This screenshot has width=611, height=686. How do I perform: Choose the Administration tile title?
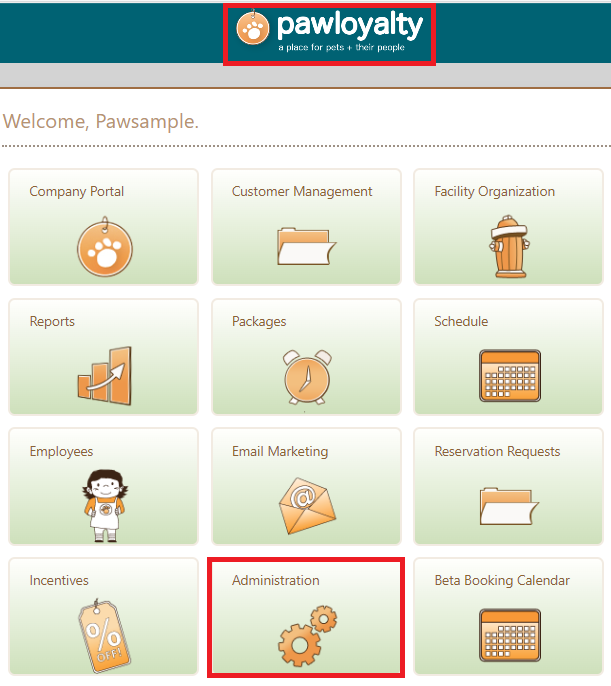tap(276, 581)
